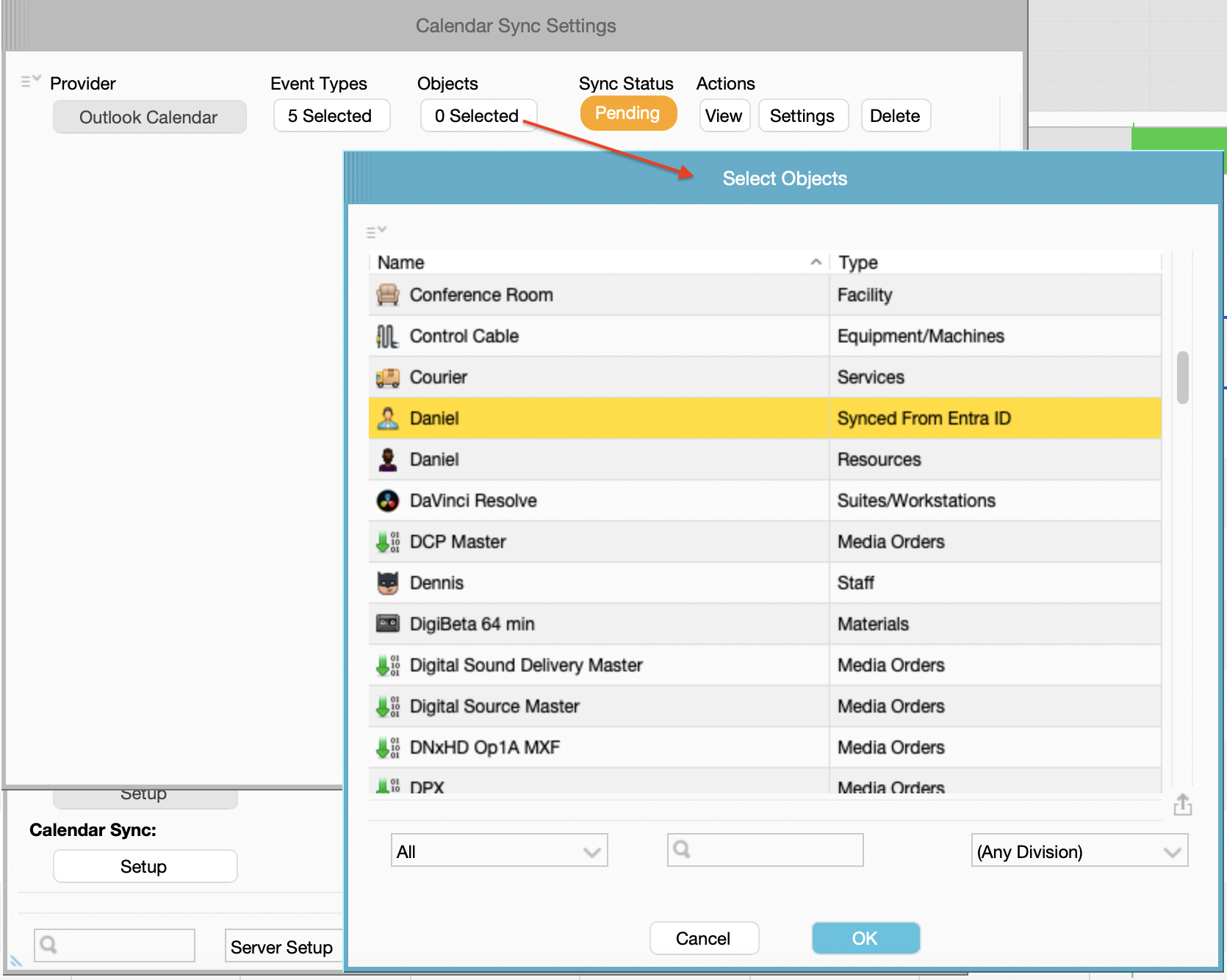The image size is (1227, 980).
Task: Open list options menu beside Provider header
Action: tap(31, 81)
